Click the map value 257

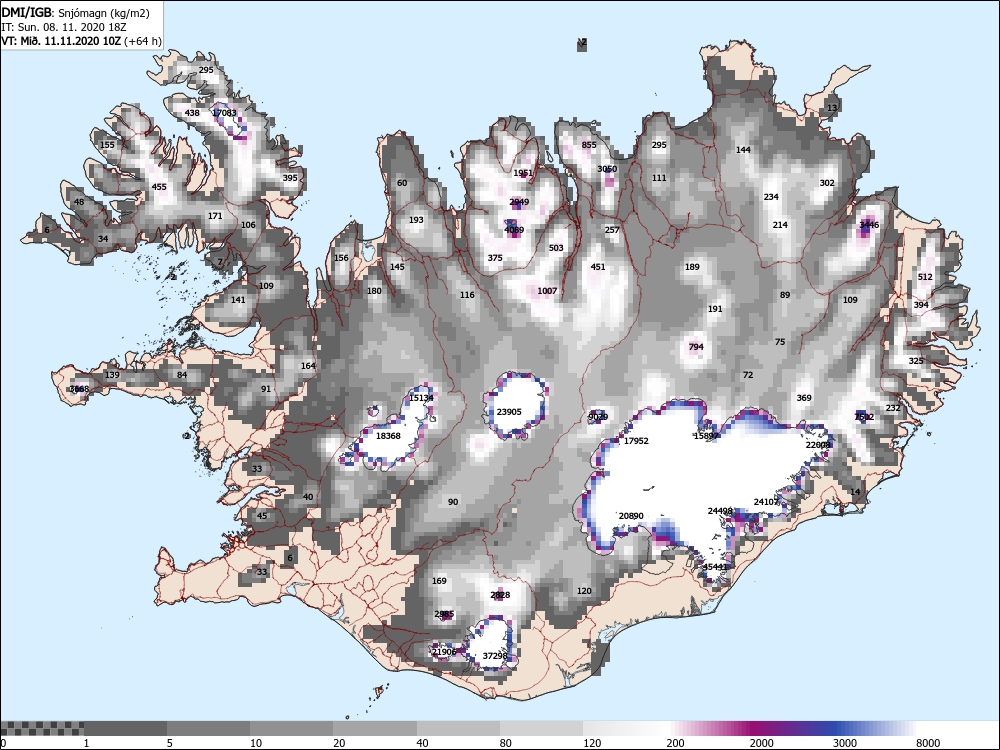pos(612,230)
